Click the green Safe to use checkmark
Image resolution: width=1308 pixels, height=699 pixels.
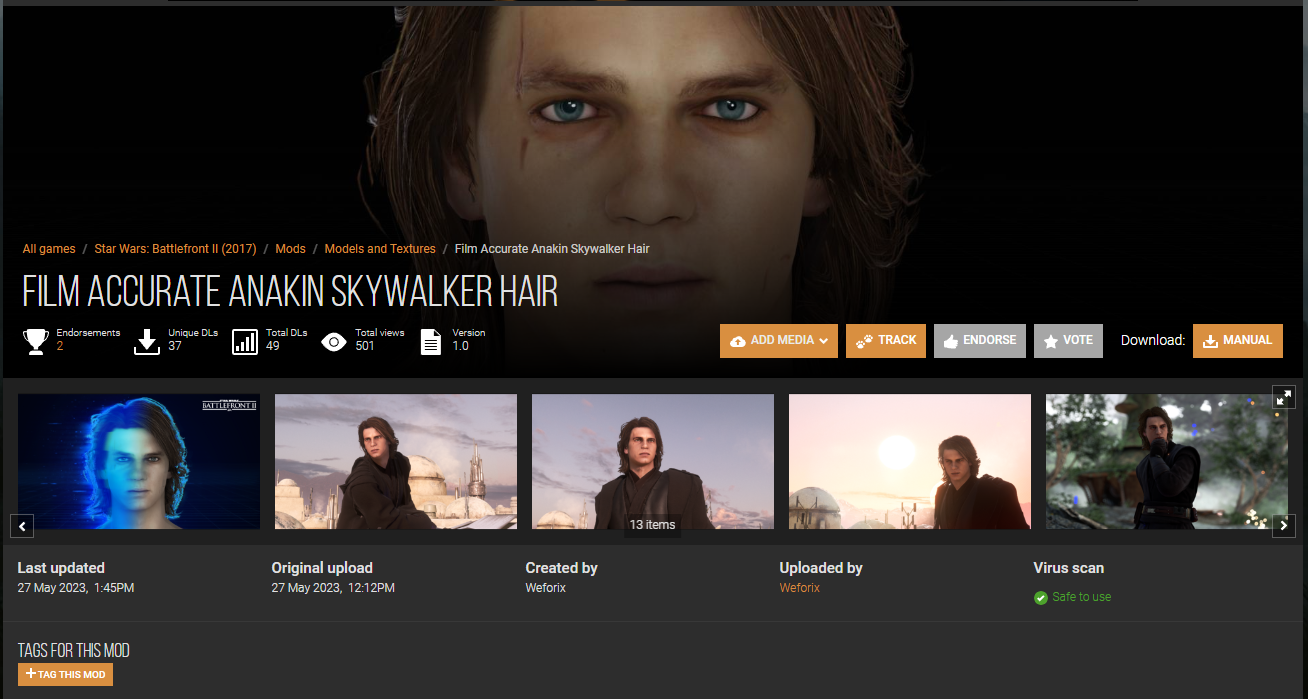1041,597
